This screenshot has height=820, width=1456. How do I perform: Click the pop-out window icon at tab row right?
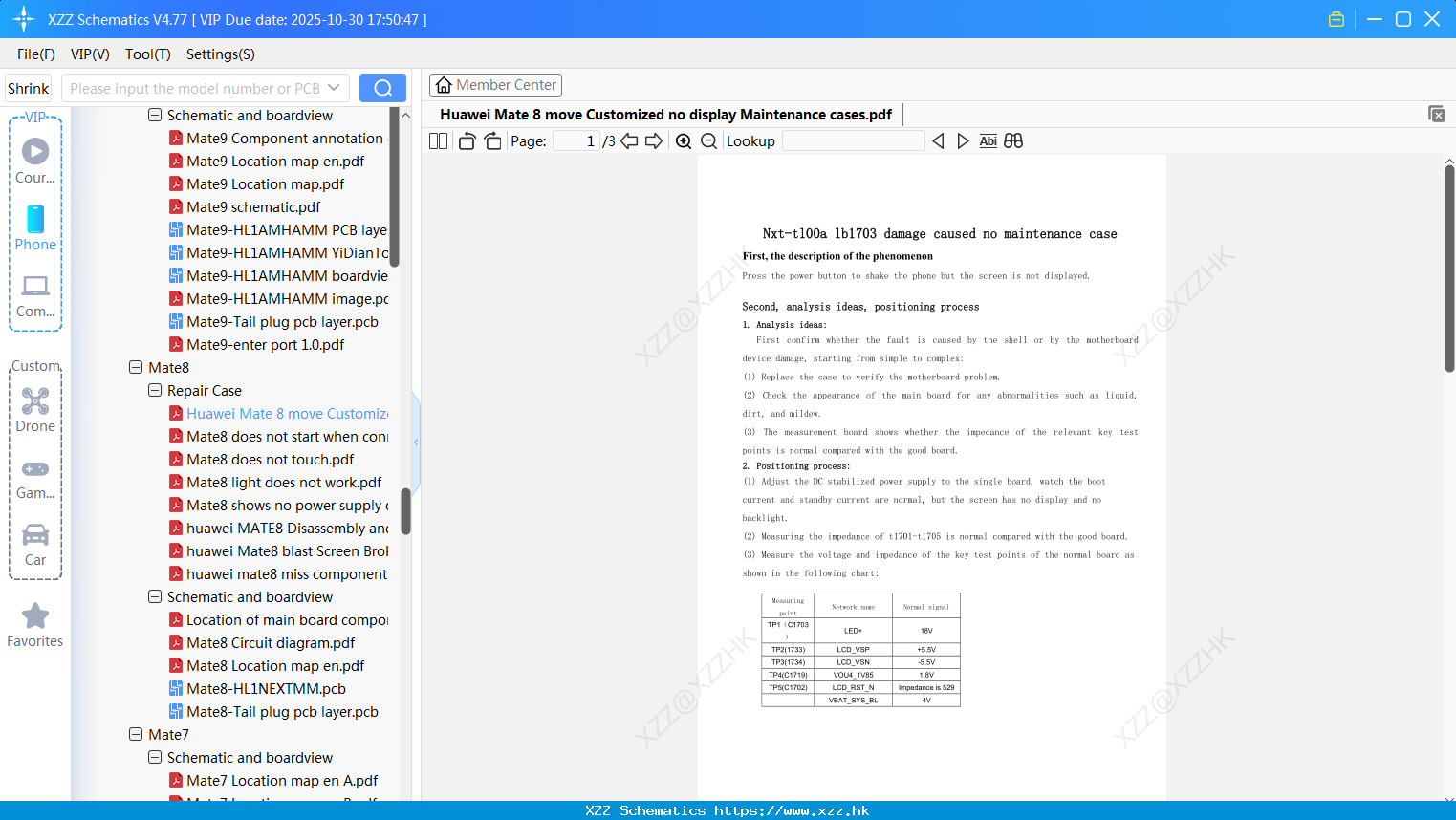pos(1437,114)
